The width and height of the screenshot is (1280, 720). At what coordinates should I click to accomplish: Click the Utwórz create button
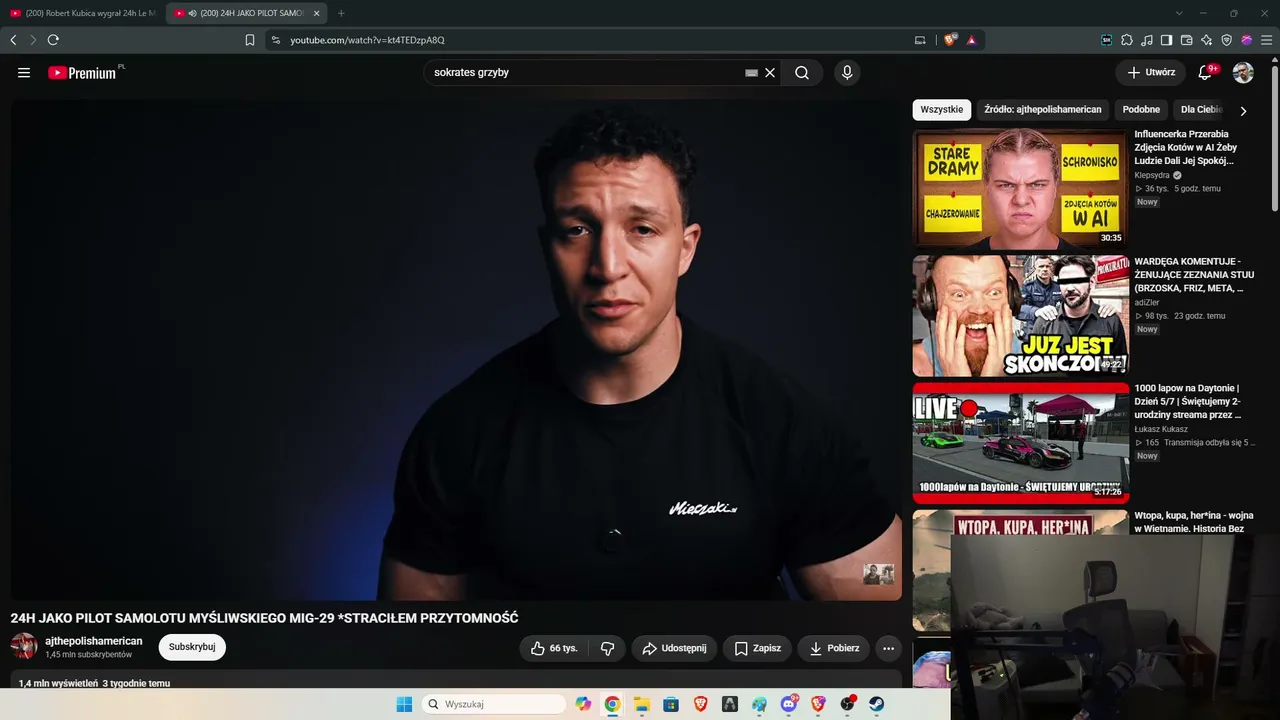1151,73
